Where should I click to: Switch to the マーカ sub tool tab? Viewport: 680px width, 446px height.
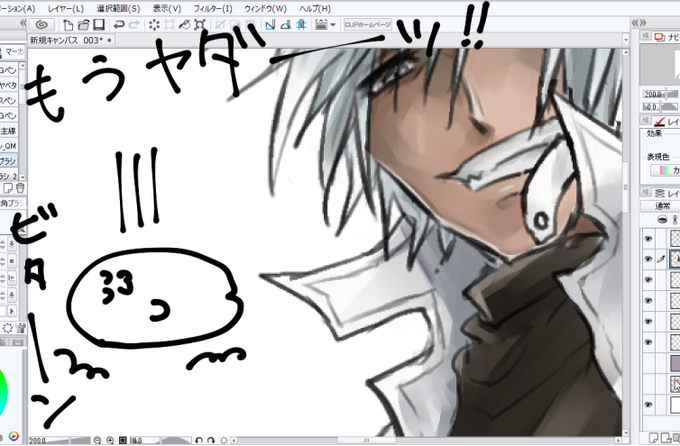(x=13, y=52)
